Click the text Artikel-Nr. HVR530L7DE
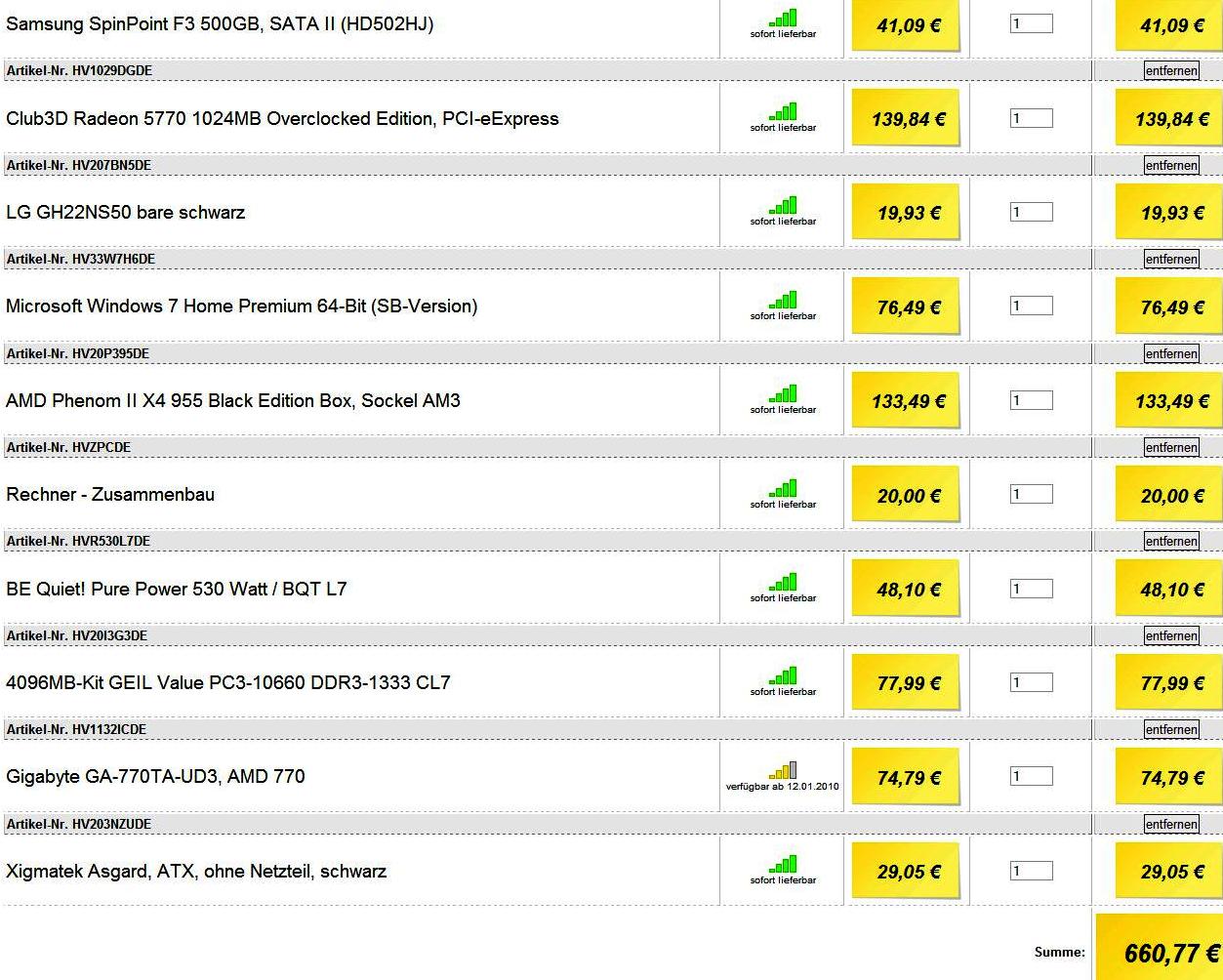 pos(78,541)
